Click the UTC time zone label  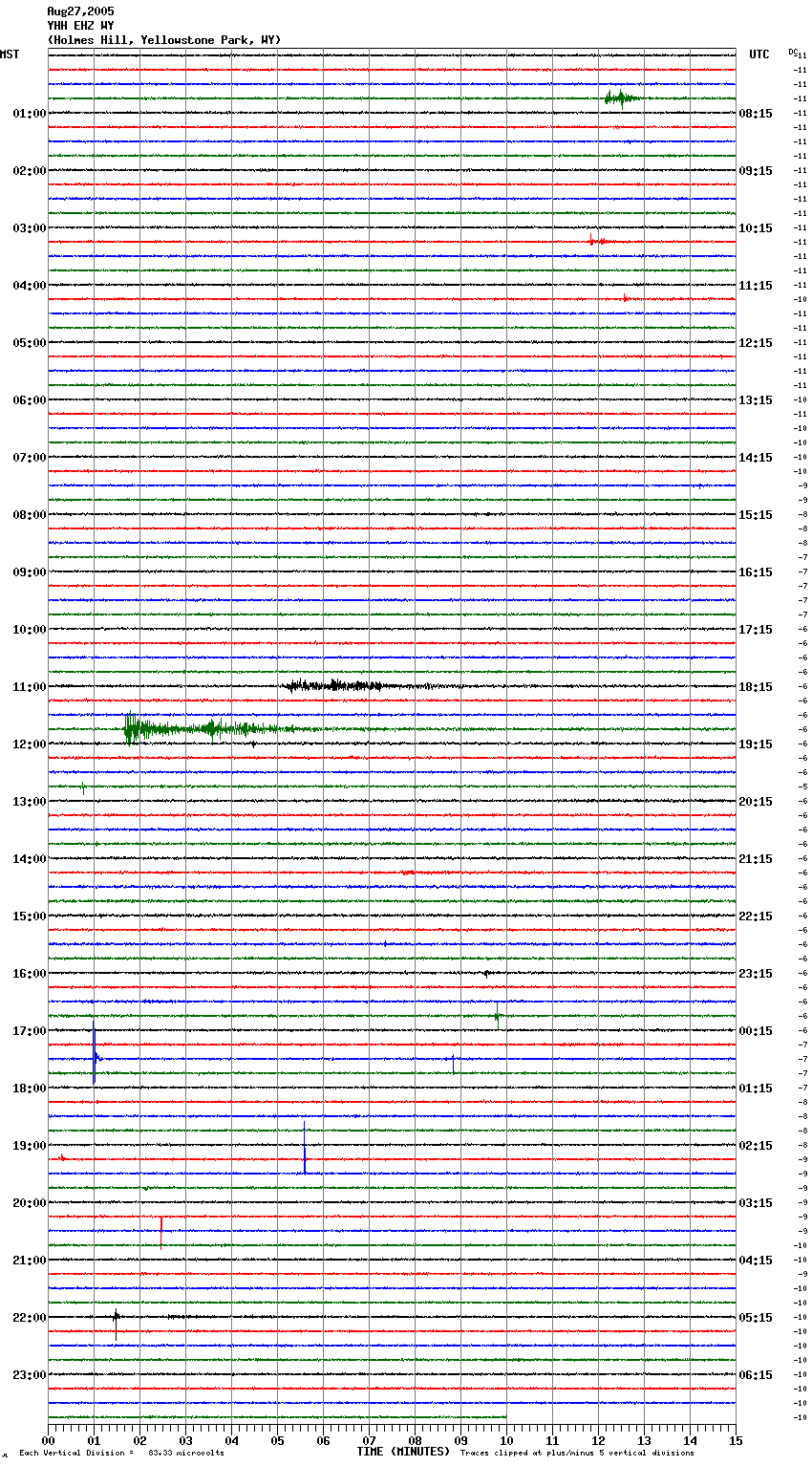(759, 54)
